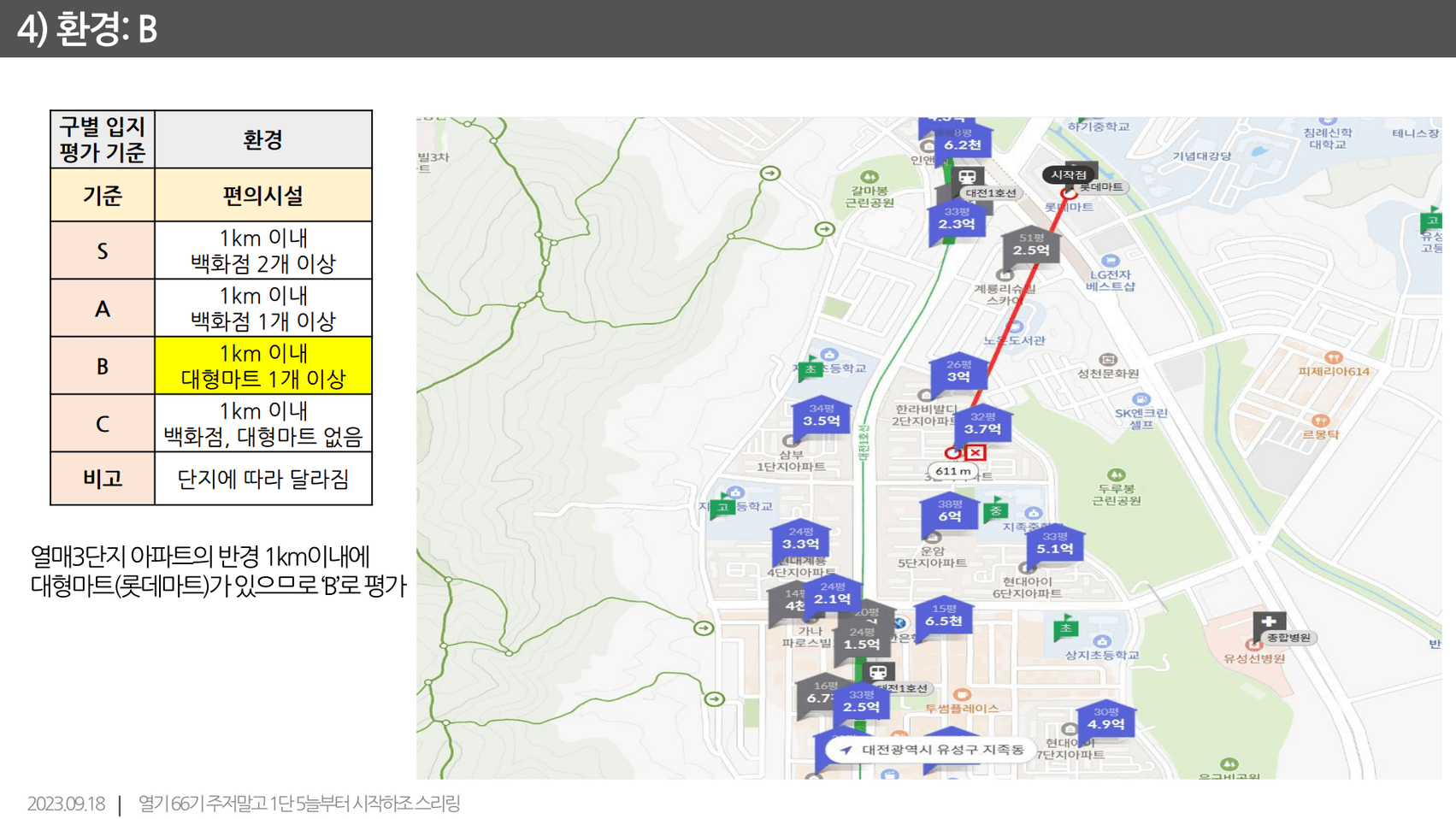
Task: Select the 종합병원 hospital cross icon
Action: [x=1269, y=622]
